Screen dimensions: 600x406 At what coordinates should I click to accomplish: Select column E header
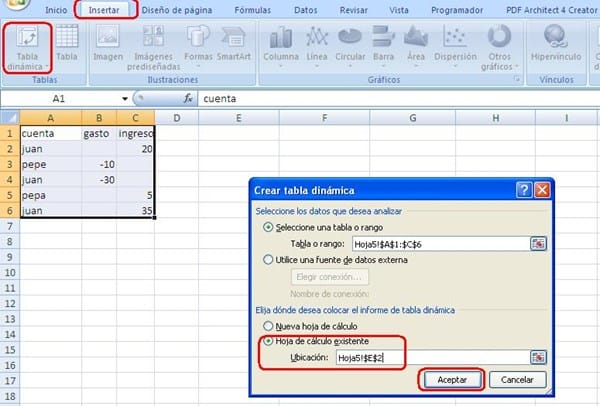coord(239,118)
